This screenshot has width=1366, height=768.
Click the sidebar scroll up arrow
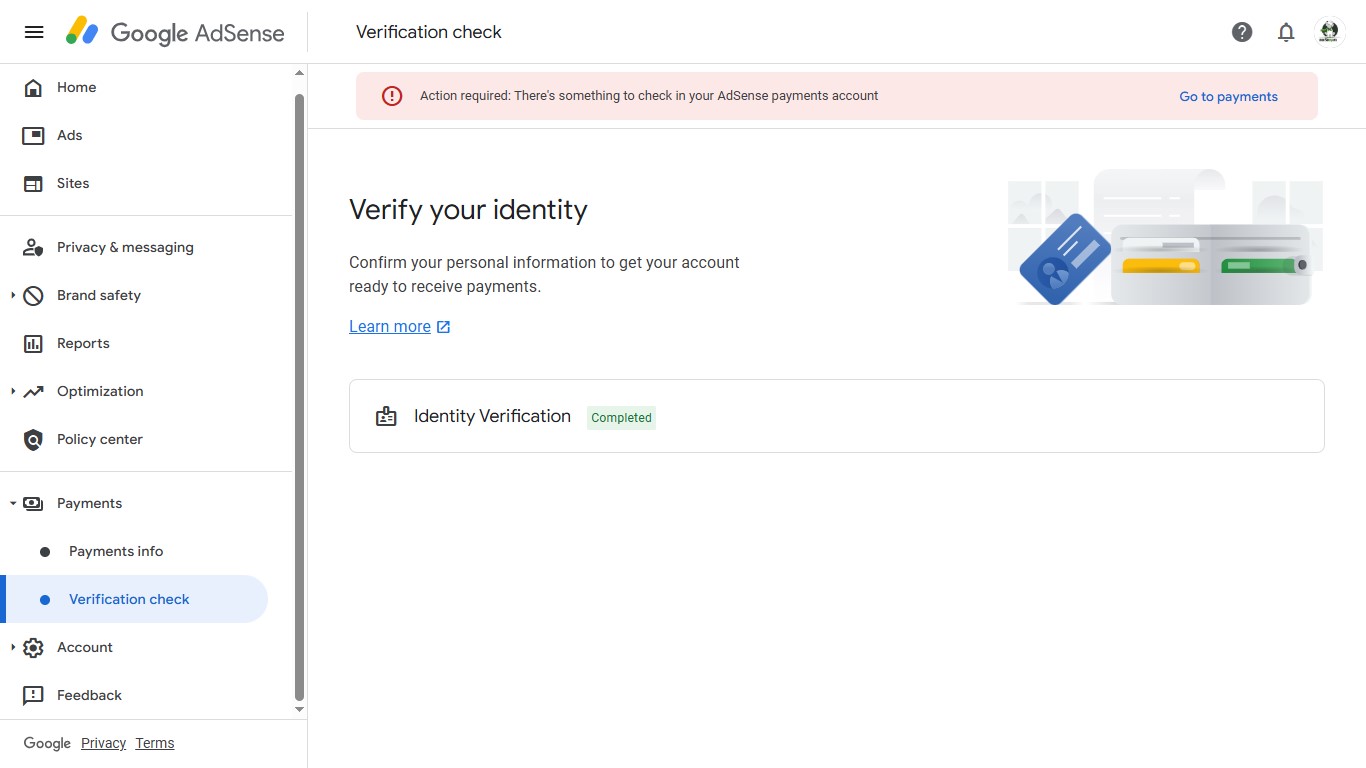299,73
